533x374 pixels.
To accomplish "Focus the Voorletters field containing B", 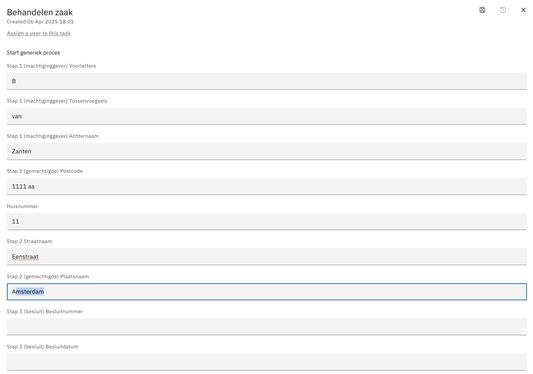I will 267,81.
